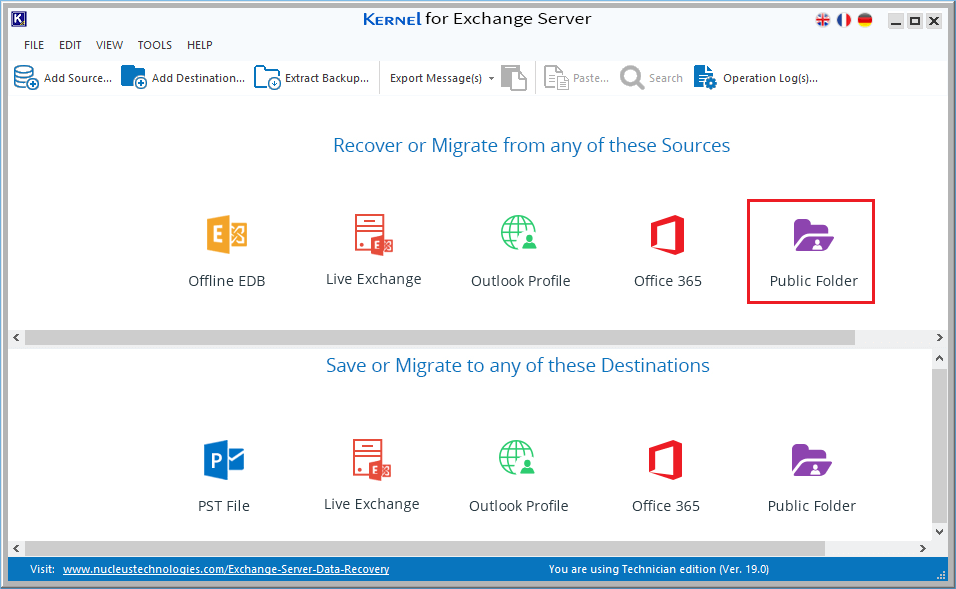Open the HELP menu

(200, 45)
